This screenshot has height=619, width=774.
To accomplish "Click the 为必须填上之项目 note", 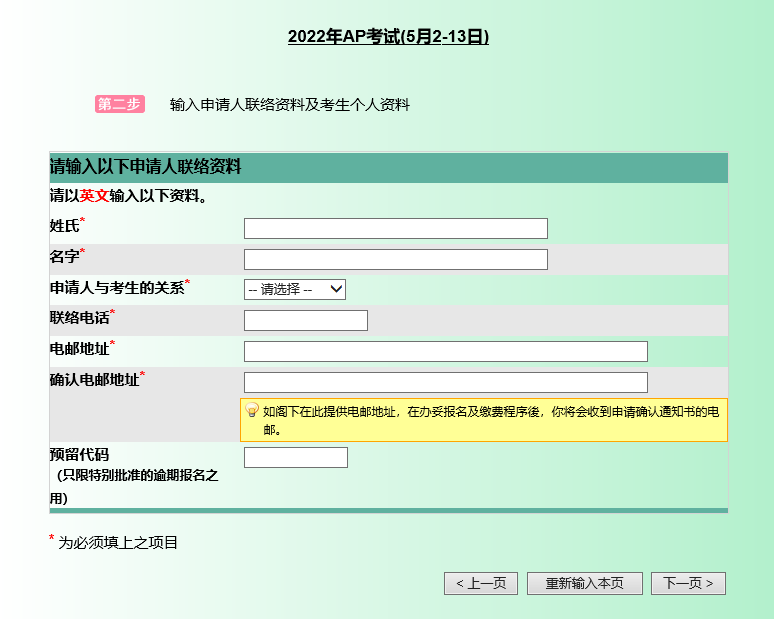I will [x=117, y=542].
